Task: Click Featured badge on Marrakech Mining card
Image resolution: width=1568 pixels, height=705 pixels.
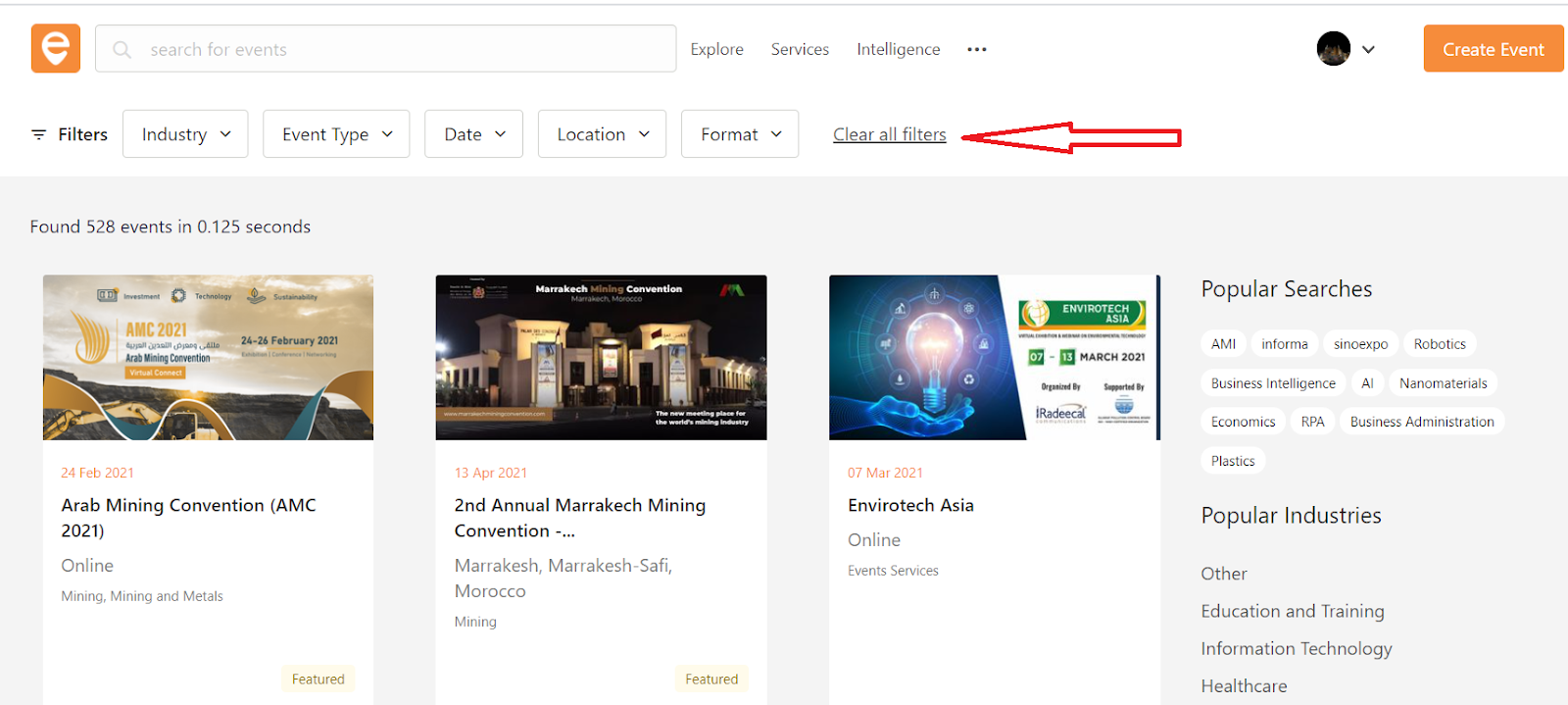Action: (x=711, y=679)
